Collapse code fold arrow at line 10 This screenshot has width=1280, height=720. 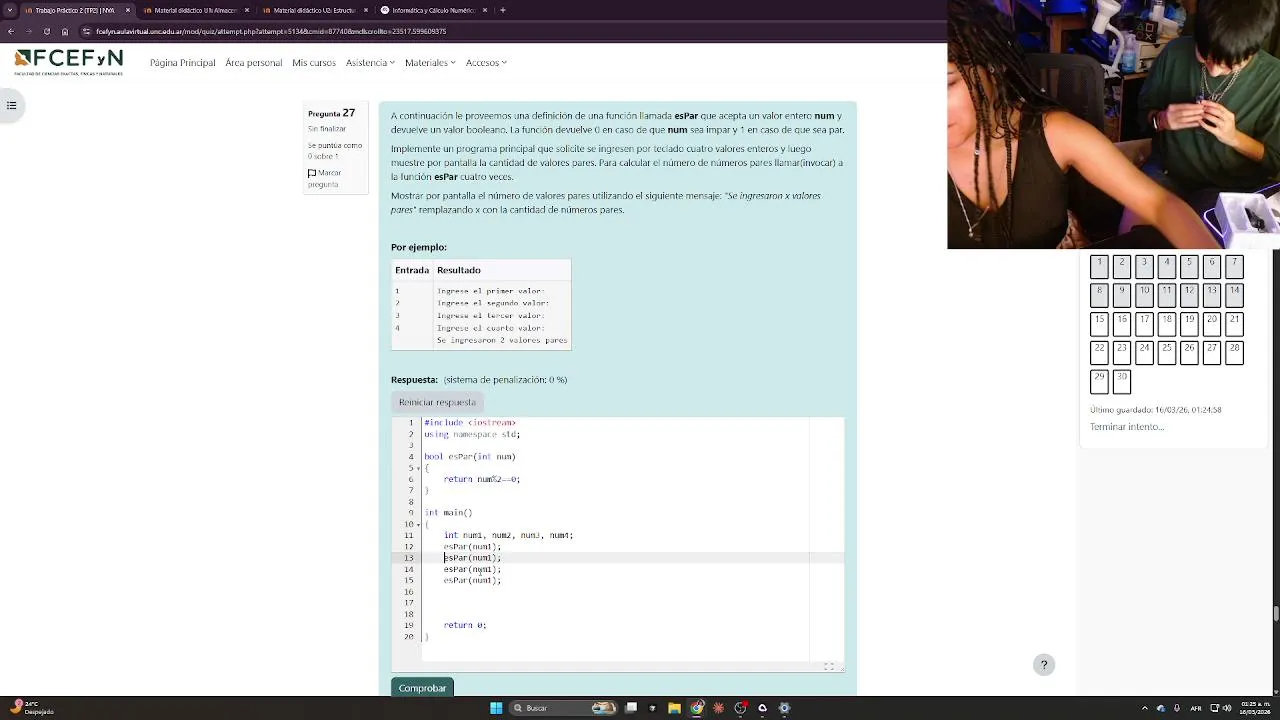(x=418, y=524)
